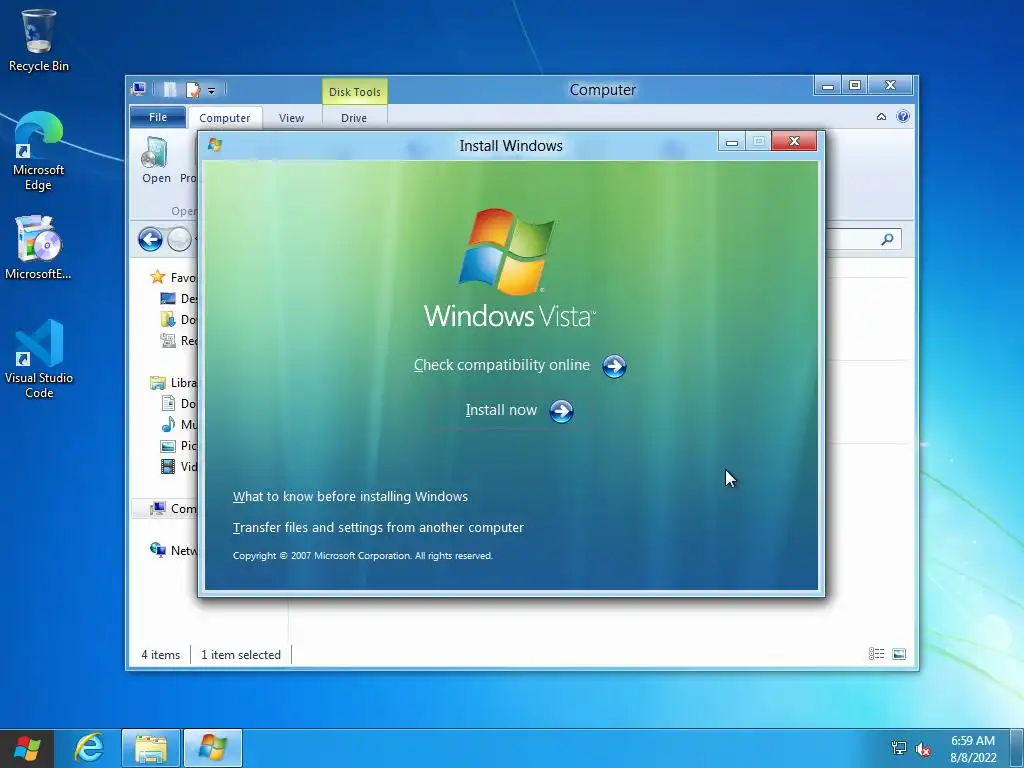
Task: Collapse the ribbon with the chevron button
Action: 881,117
